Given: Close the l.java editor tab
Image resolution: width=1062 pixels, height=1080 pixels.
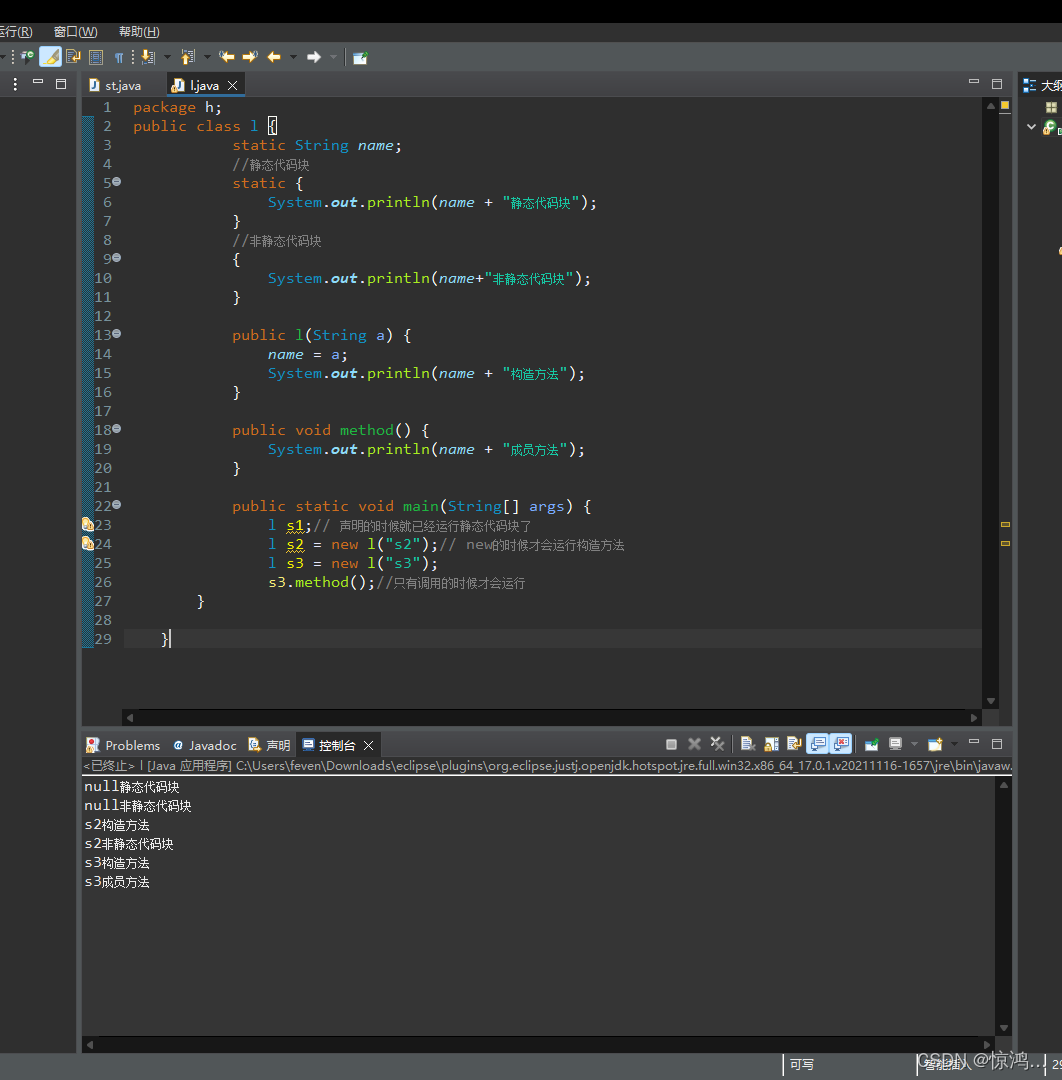Looking at the screenshot, I should 232,86.
